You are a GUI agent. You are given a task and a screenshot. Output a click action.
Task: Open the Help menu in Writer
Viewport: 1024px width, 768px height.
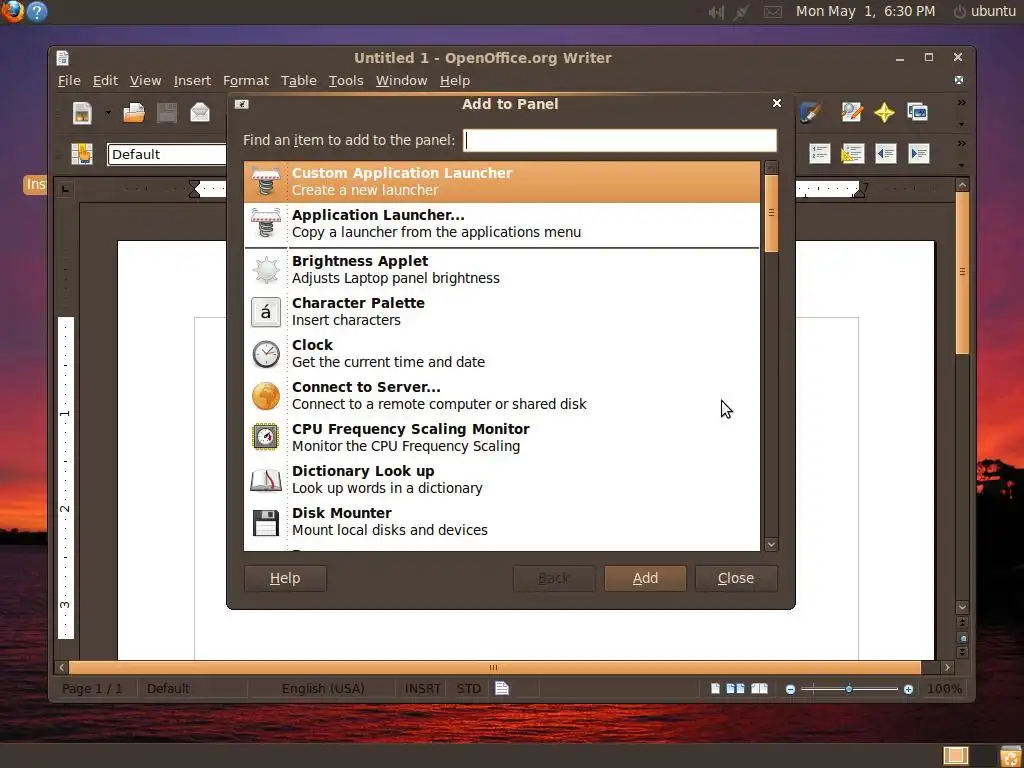pyautogui.click(x=455, y=80)
